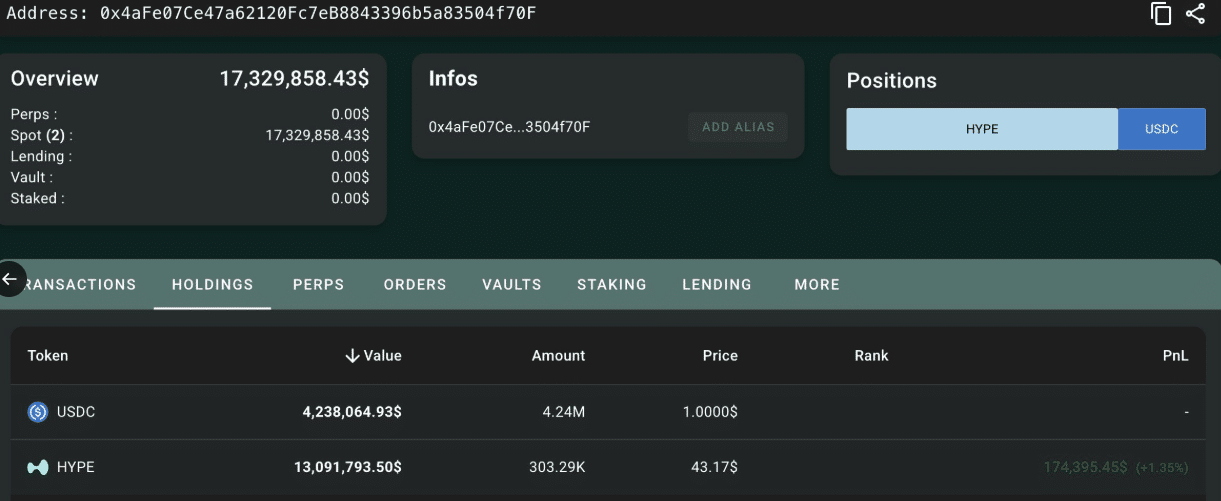Open the Perps tab

pos(319,285)
